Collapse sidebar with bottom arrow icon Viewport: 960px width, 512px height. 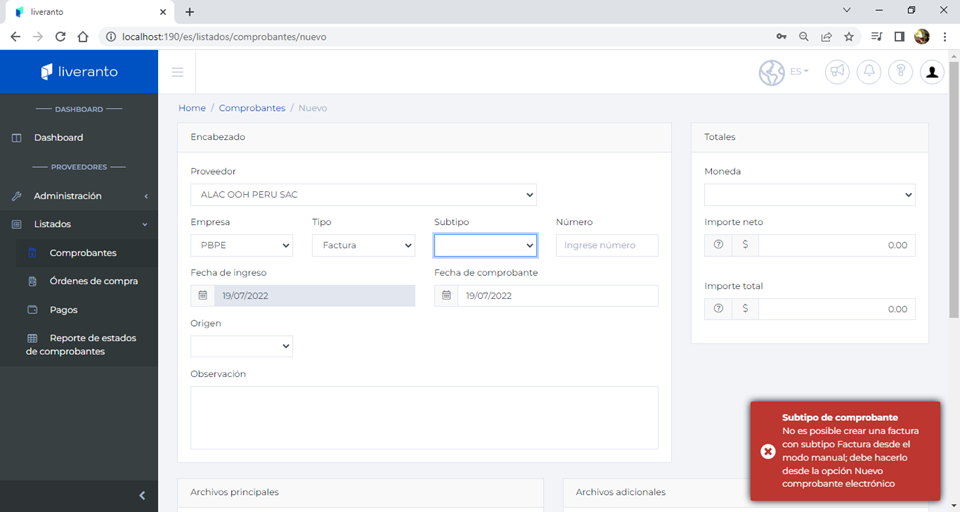coord(142,495)
